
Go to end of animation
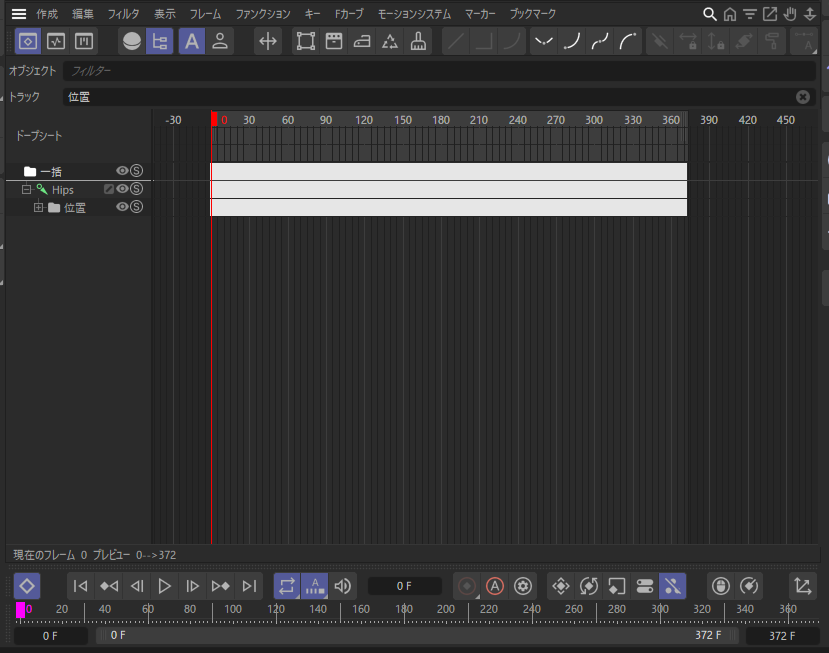(x=248, y=586)
